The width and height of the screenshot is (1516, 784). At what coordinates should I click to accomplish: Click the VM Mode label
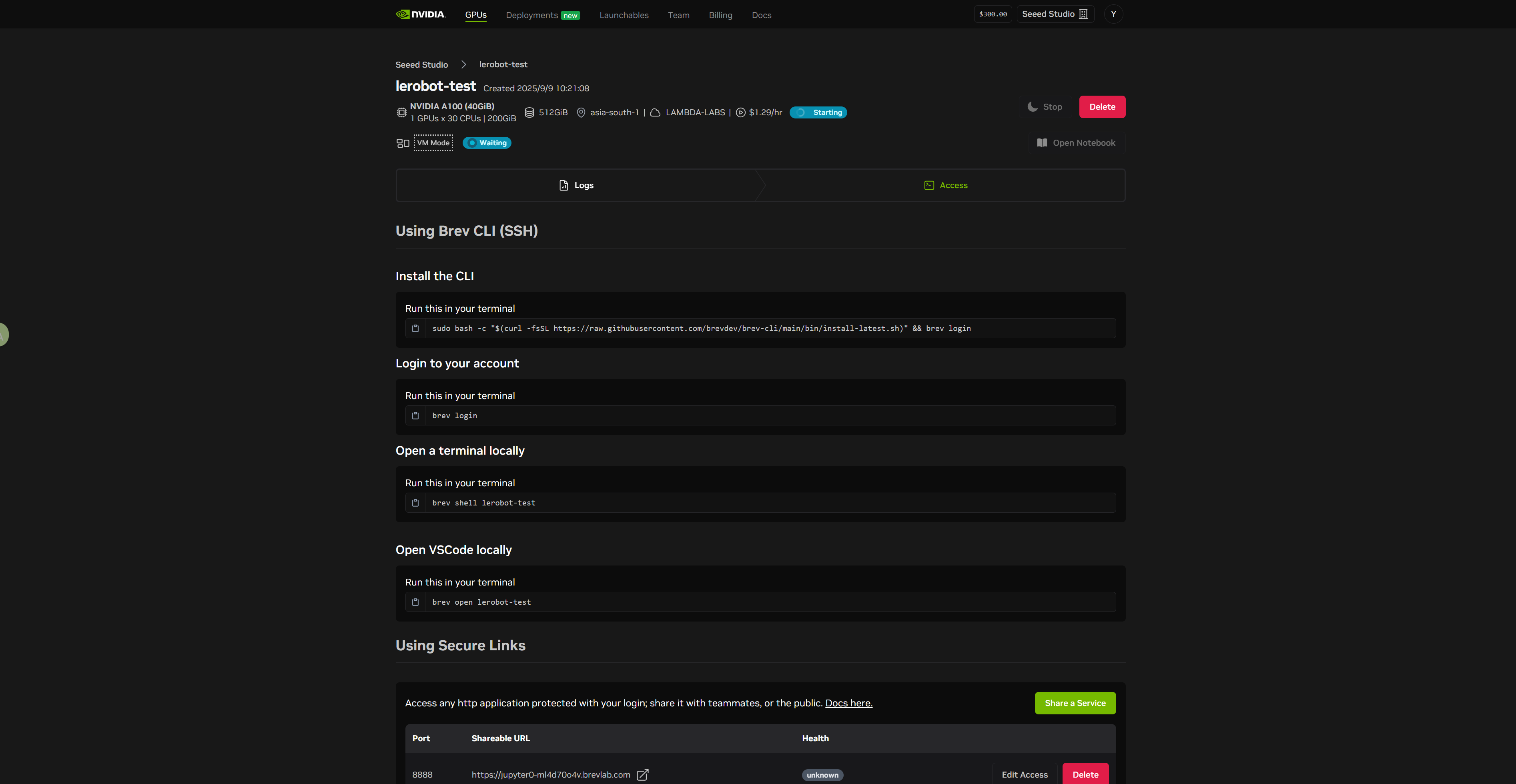pyautogui.click(x=433, y=143)
